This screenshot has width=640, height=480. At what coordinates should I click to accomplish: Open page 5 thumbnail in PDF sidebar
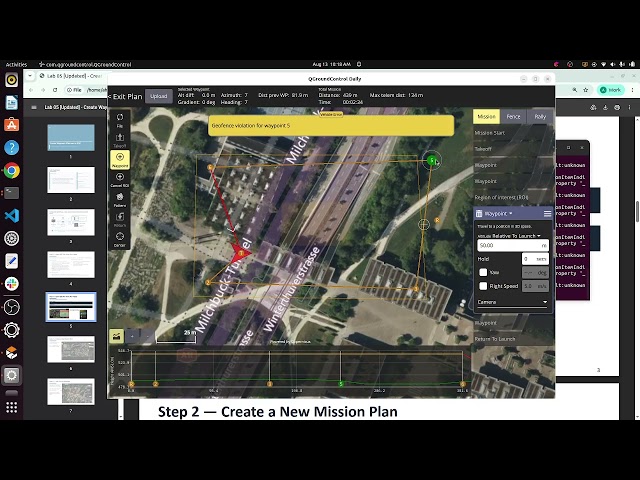(71, 307)
